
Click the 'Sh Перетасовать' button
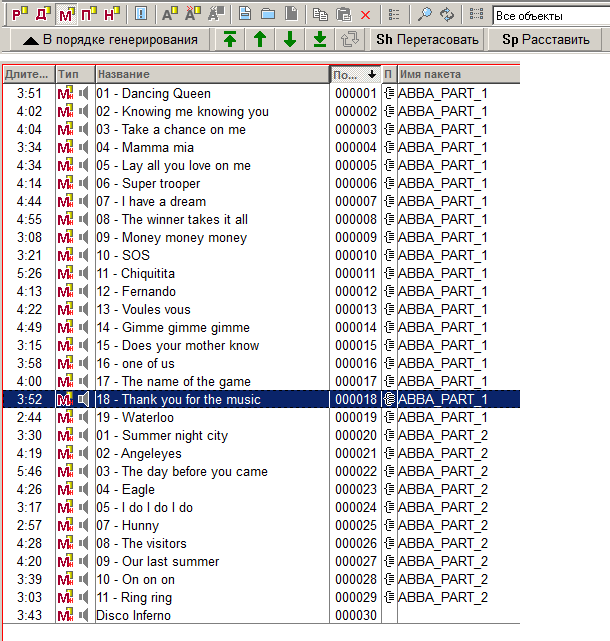click(x=427, y=40)
